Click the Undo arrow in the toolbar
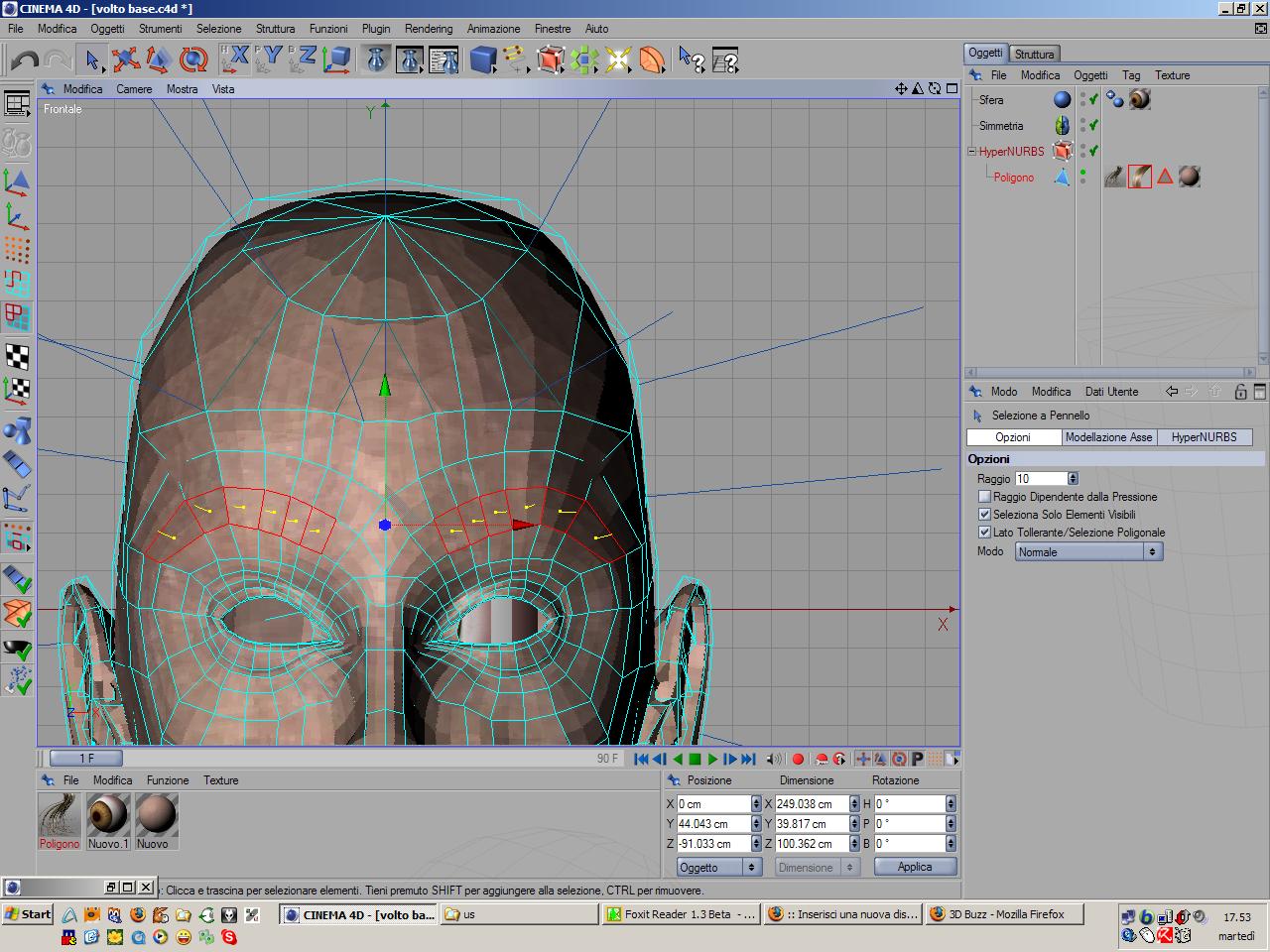The image size is (1270, 952). [25, 60]
